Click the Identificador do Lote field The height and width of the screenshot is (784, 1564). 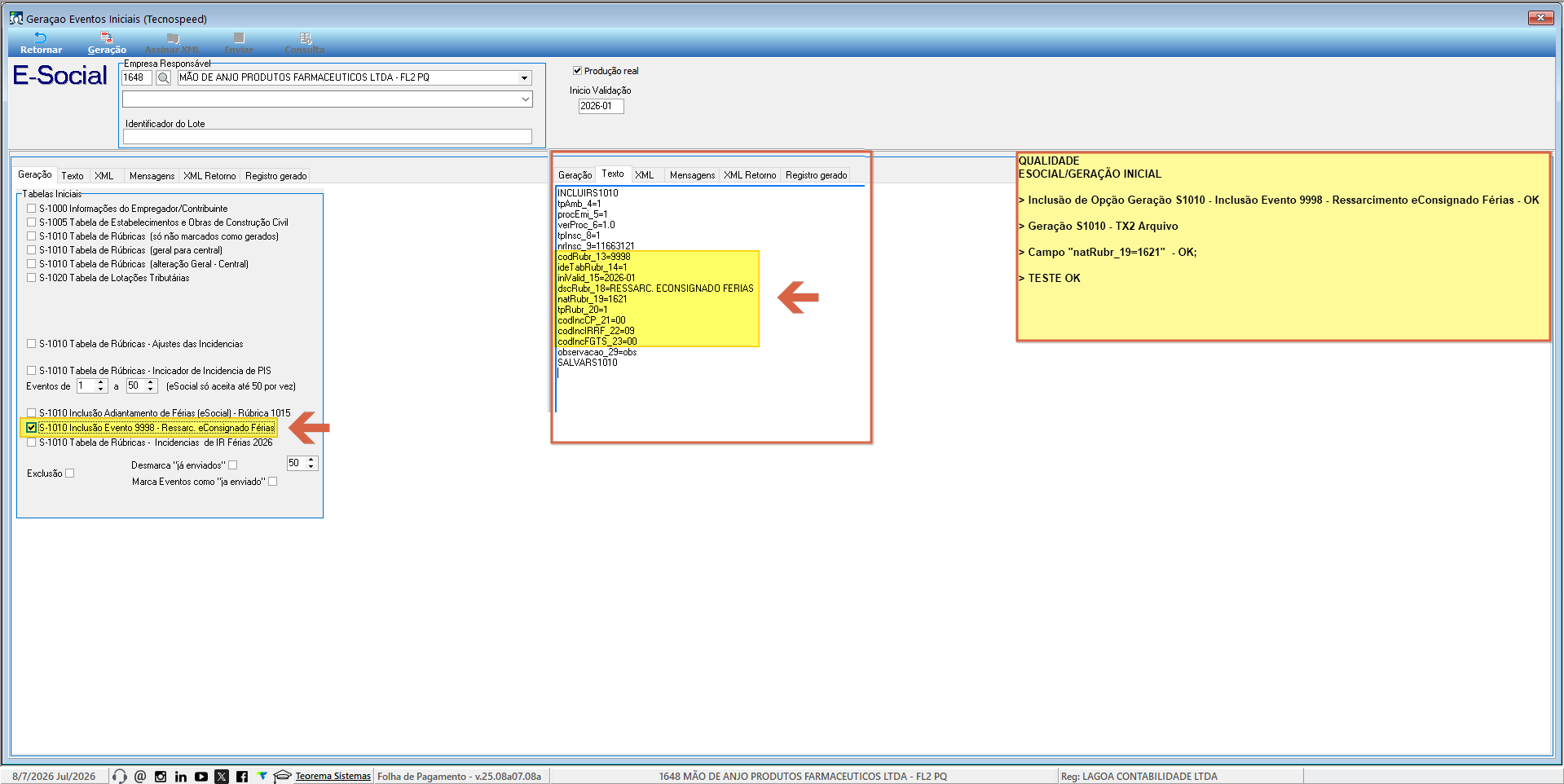tap(327, 137)
